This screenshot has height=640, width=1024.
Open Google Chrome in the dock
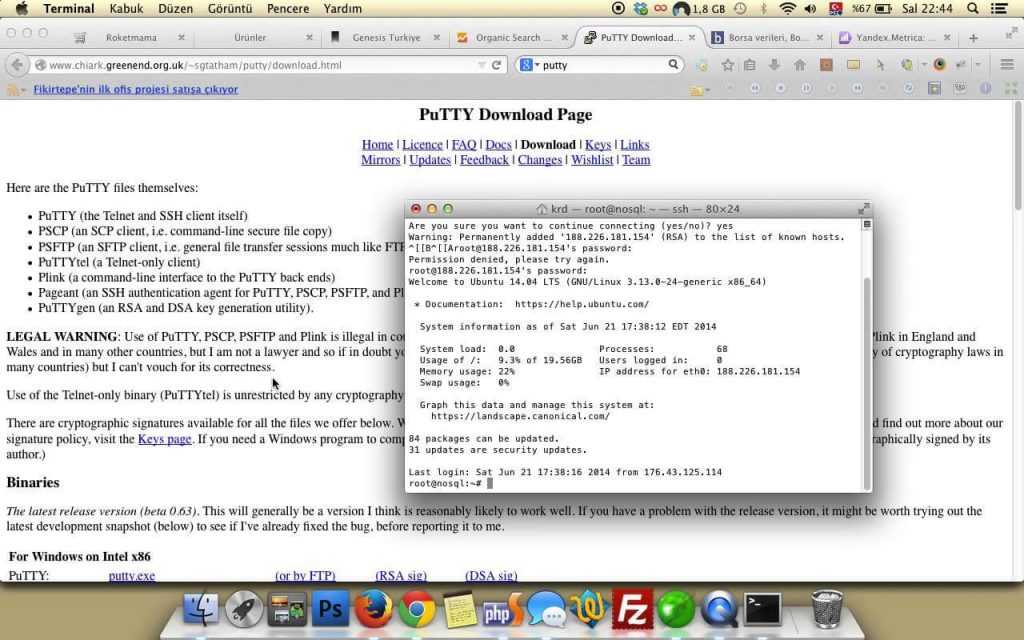coord(417,608)
